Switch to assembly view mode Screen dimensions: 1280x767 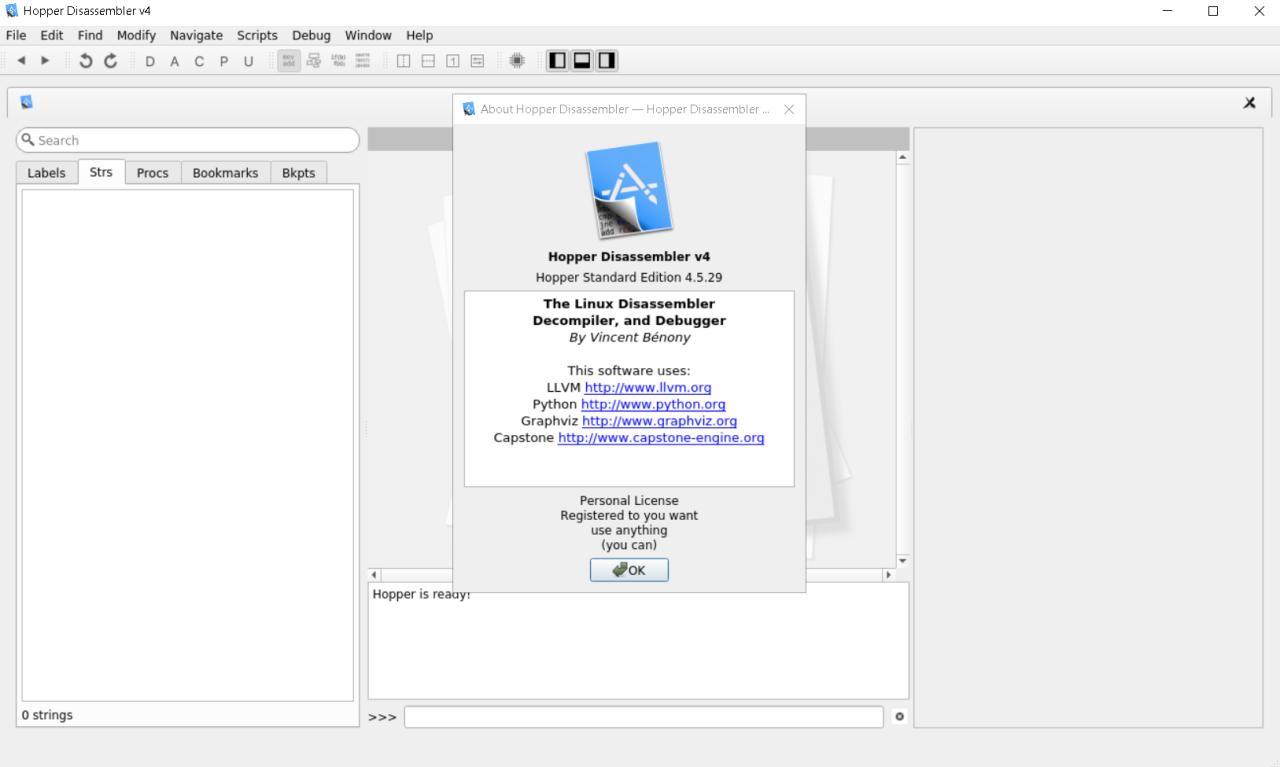[x=289, y=61]
